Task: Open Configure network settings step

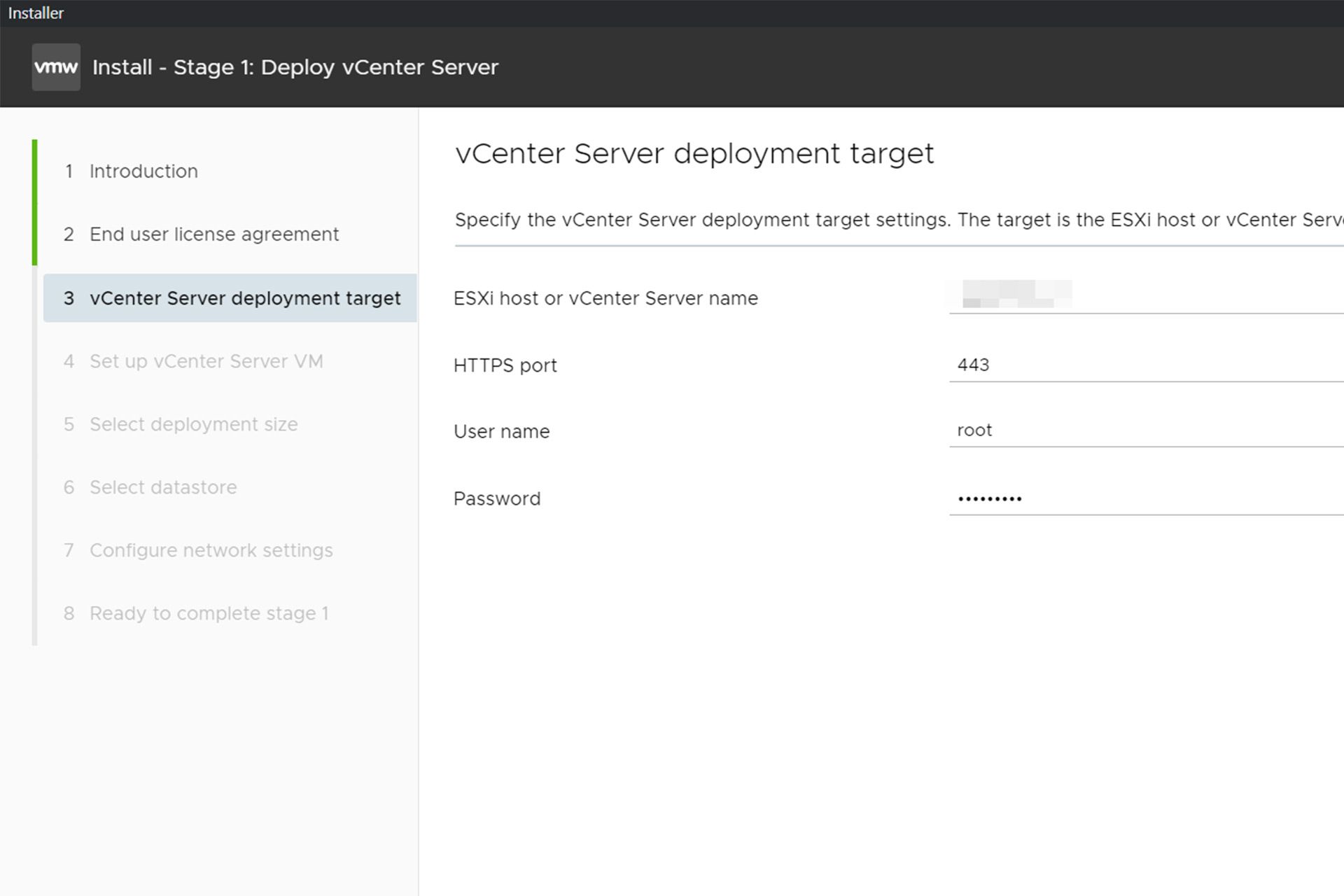Action: (198, 550)
